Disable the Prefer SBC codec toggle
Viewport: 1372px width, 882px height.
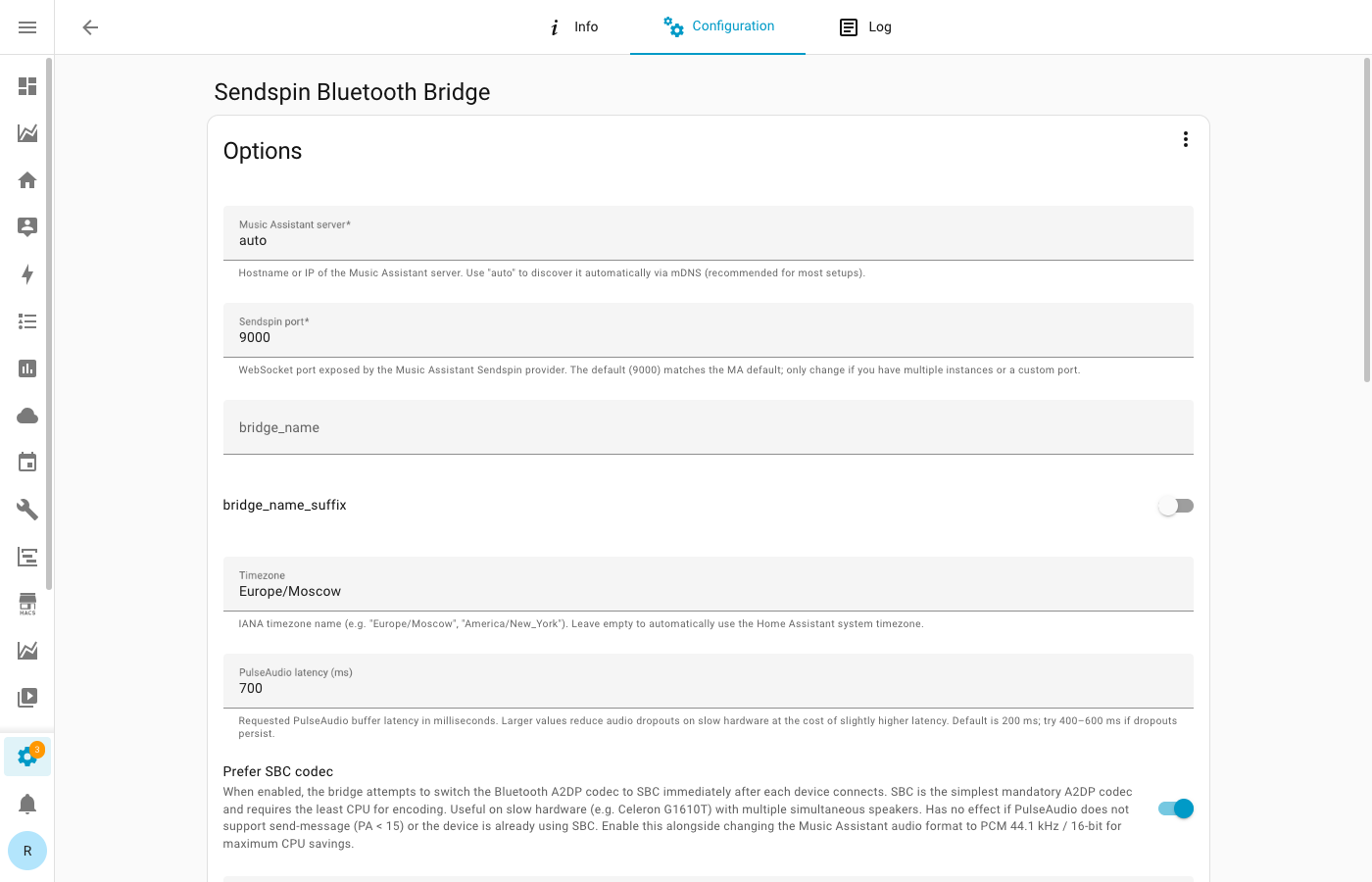[1175, 808]
